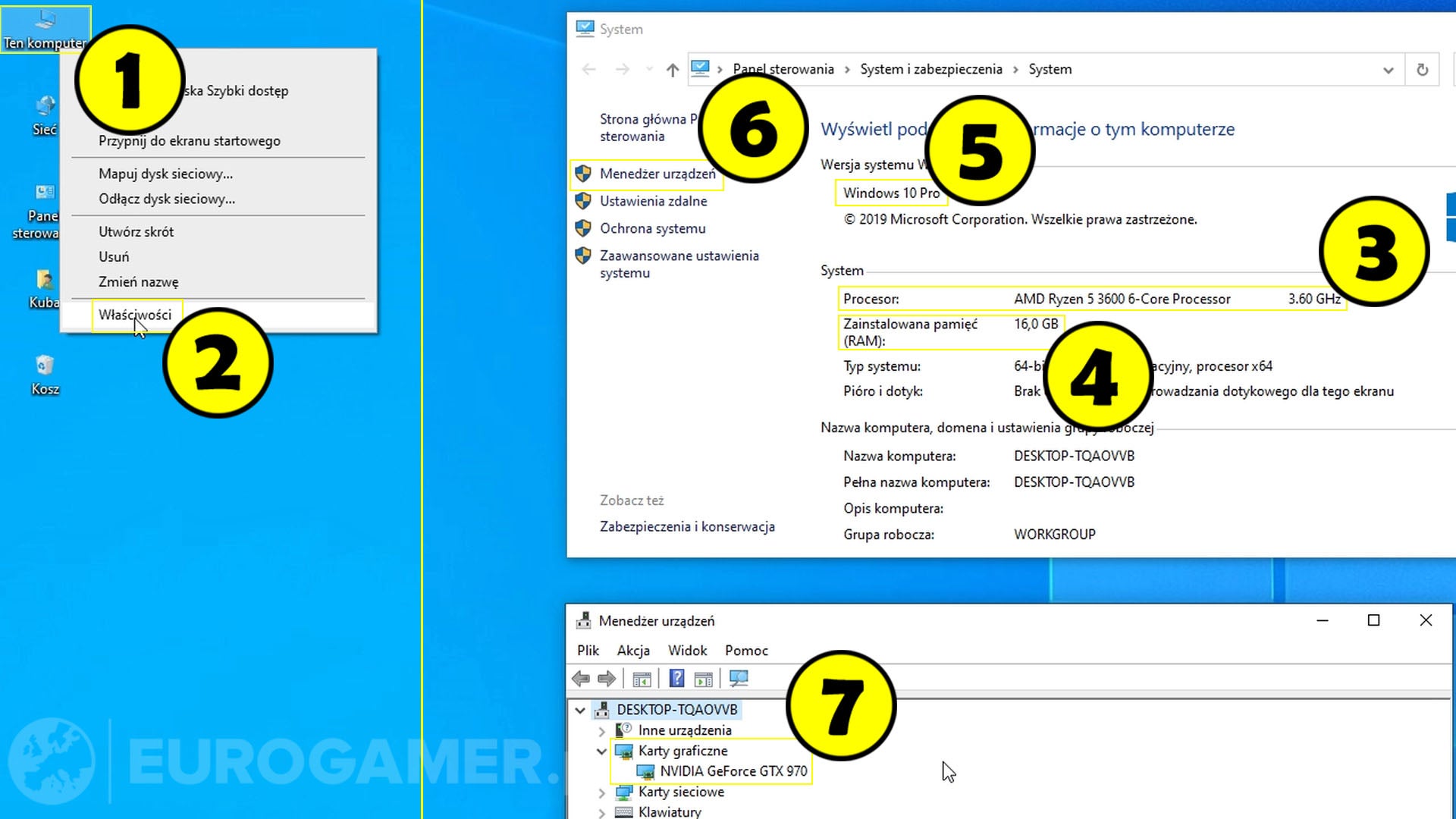Viewport: 1456px width, 819px height.
Task: Open the address bar history dropdown
Action: point(1389,70)
